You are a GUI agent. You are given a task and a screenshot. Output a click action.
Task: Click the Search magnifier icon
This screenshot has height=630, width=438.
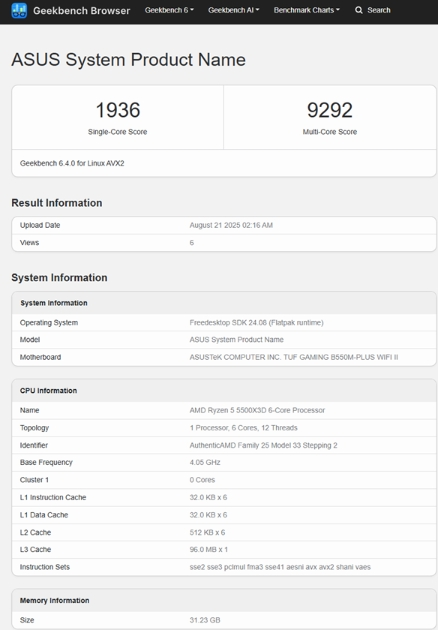click(358, 10)
